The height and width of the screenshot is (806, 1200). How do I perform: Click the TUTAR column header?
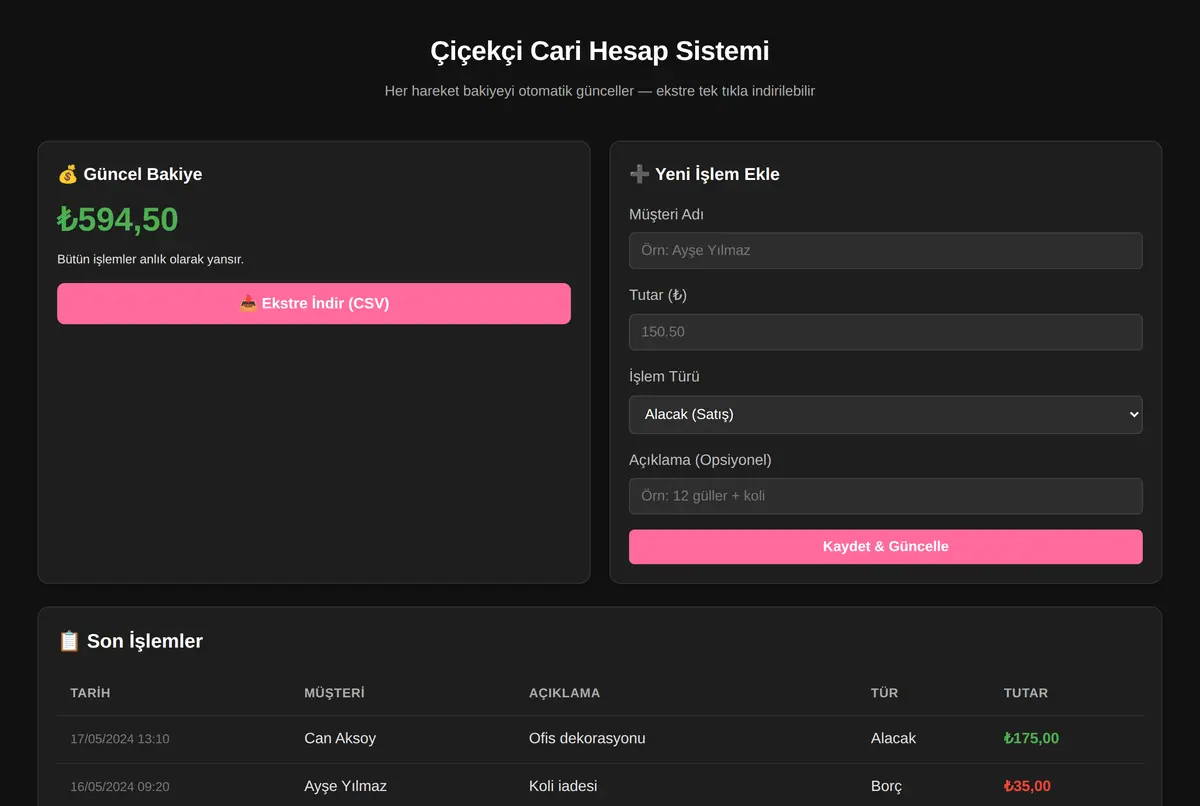coord(1026,693)
